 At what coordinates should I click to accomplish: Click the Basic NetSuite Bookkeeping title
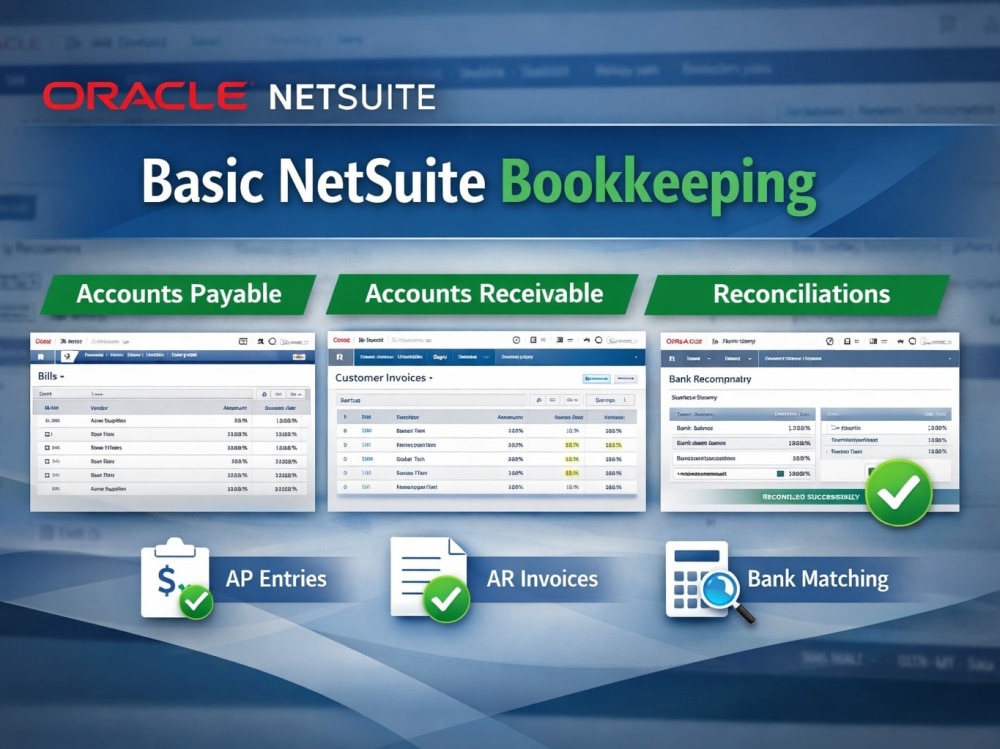(478, 183)
